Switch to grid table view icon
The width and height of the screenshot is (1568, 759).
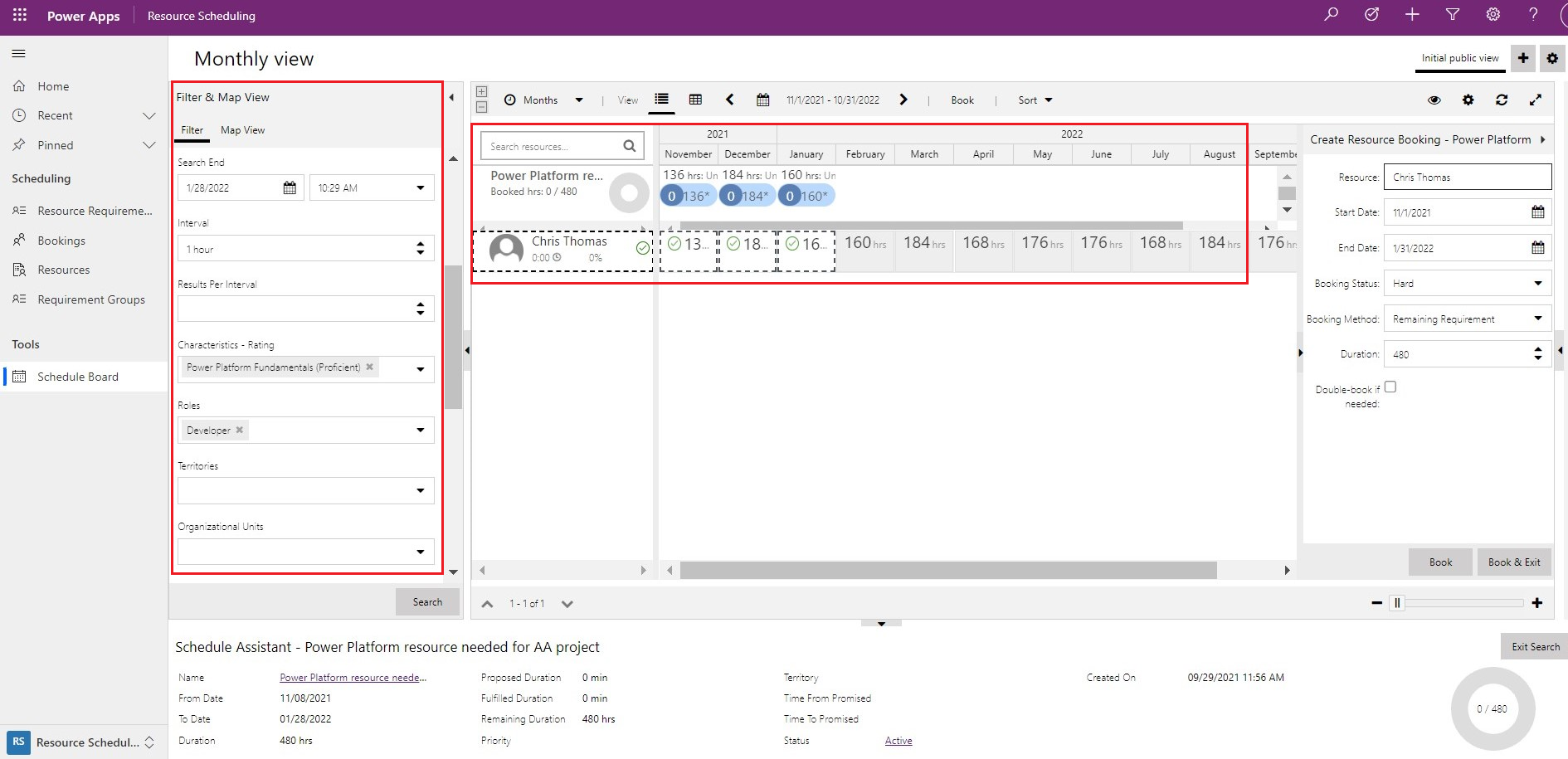[695, 100]
